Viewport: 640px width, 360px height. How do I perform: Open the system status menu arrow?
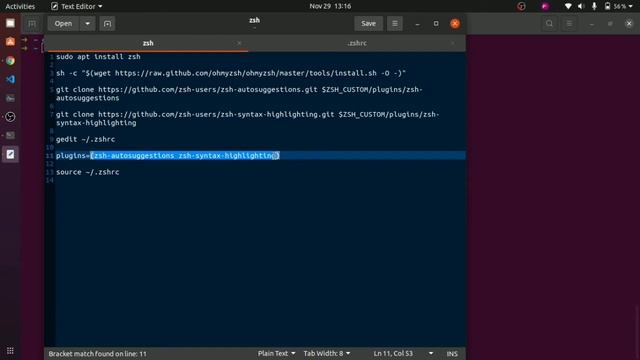(631, 6)
